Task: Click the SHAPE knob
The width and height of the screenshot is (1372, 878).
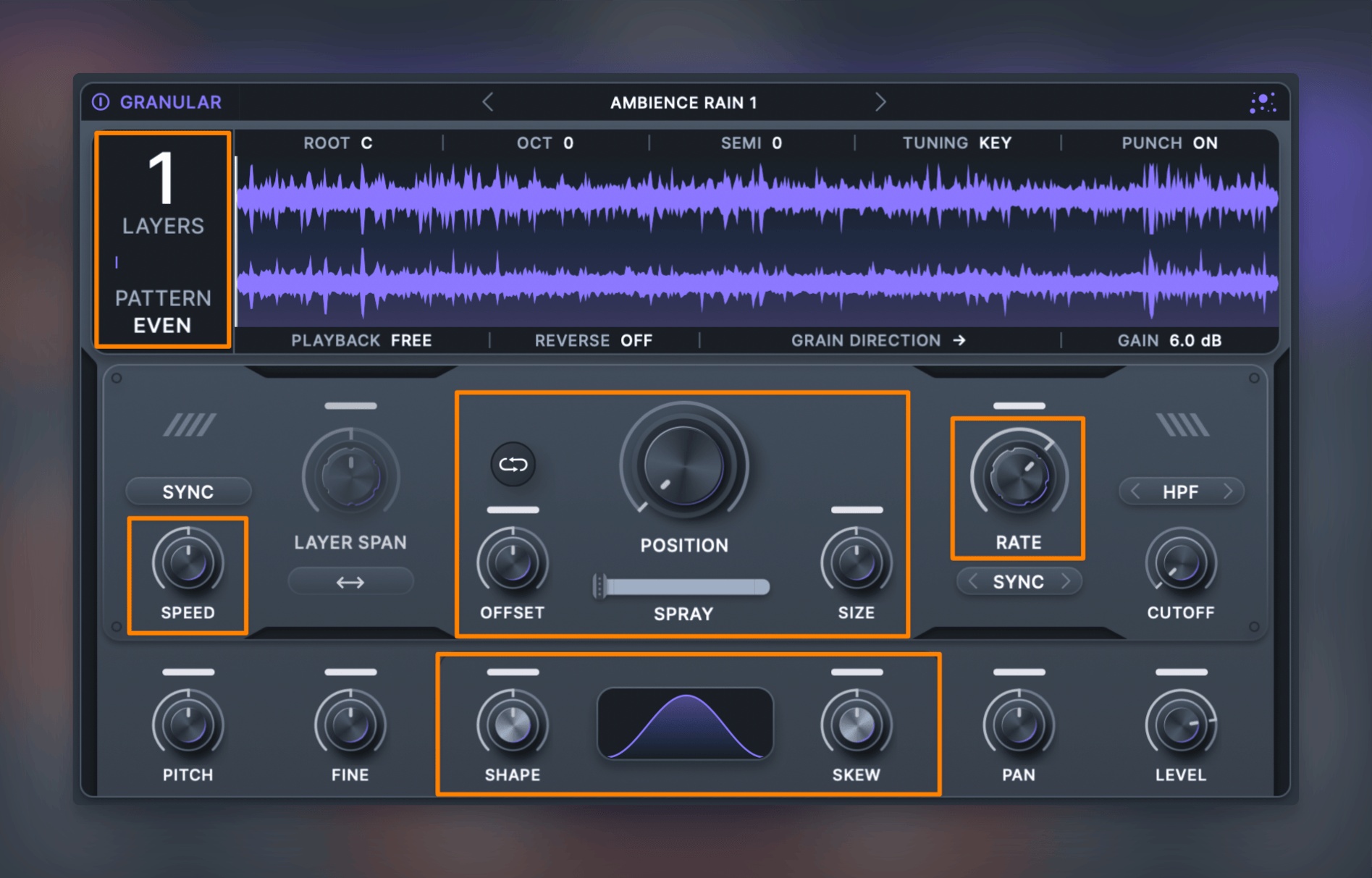Action: pyautogui.click(x=513, y=725)
